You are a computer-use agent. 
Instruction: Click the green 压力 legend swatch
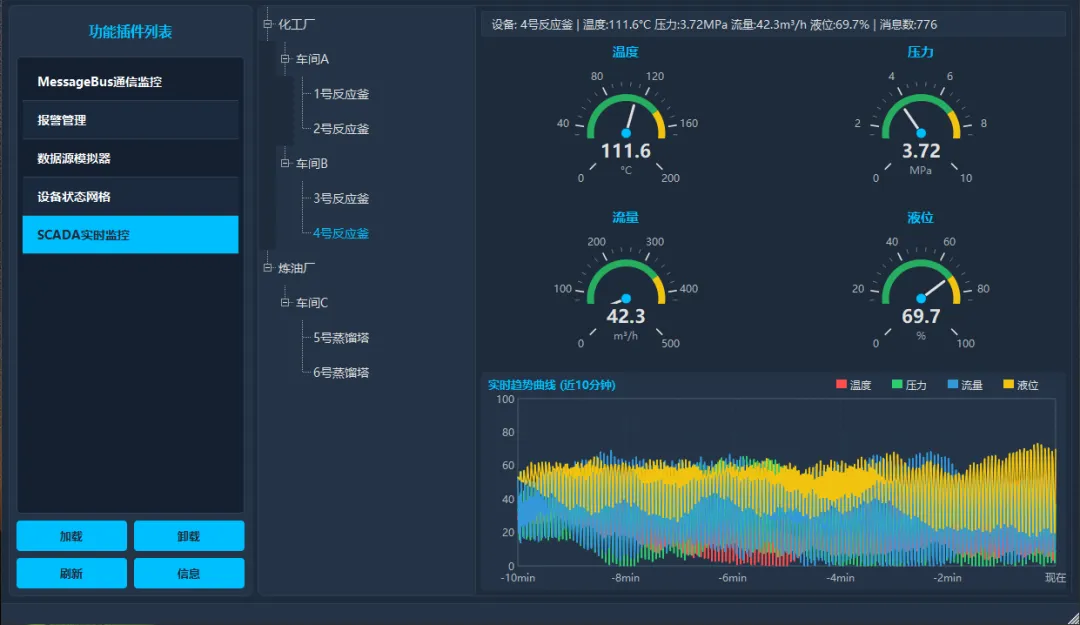pos(897,384)
